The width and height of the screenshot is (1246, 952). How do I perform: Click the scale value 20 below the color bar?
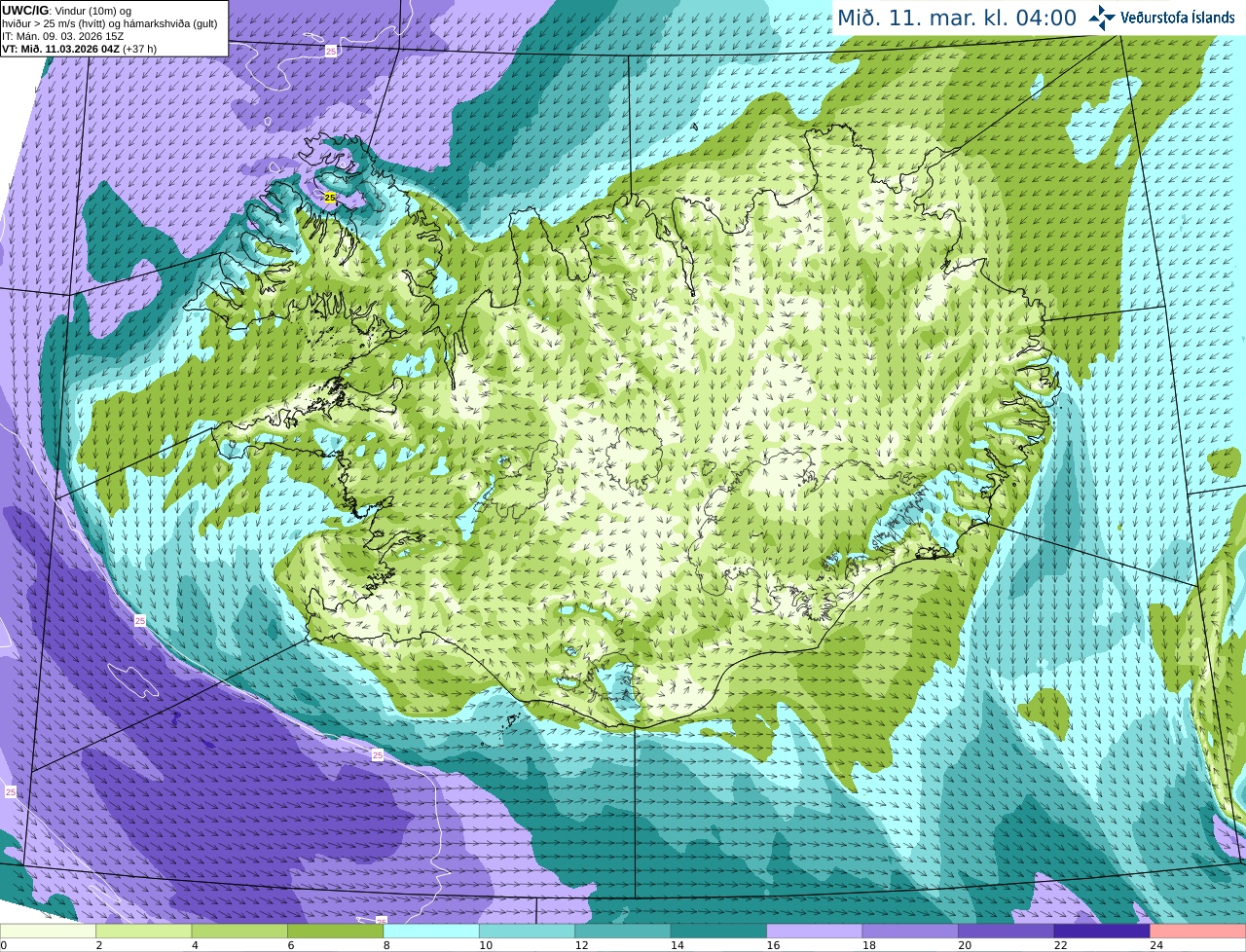(x=965, y=945)
